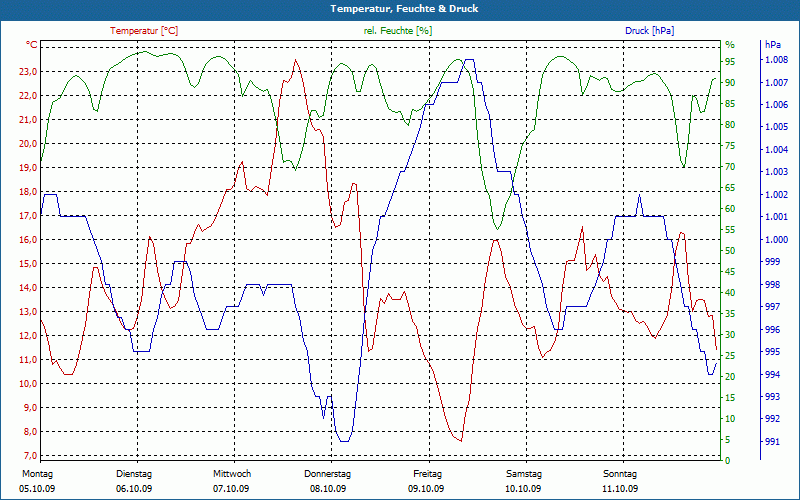The height and width of the screenshot is (500, 800).
Task: Click the 'Donnerstag' day label
Action: (x=328, y=474)
